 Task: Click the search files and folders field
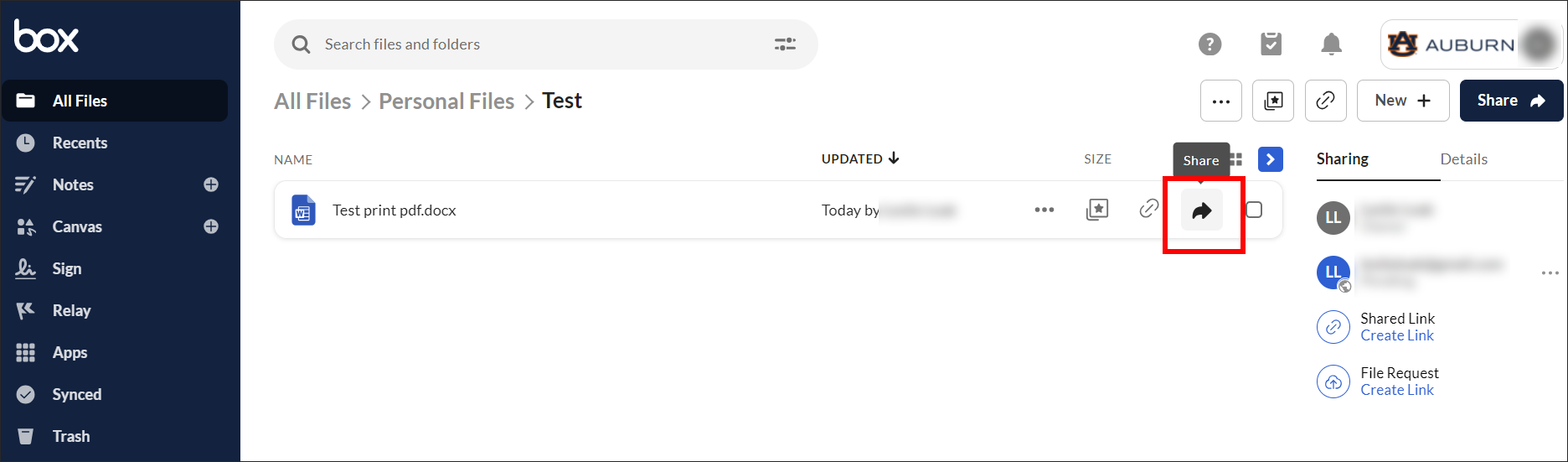coord(536,44)
